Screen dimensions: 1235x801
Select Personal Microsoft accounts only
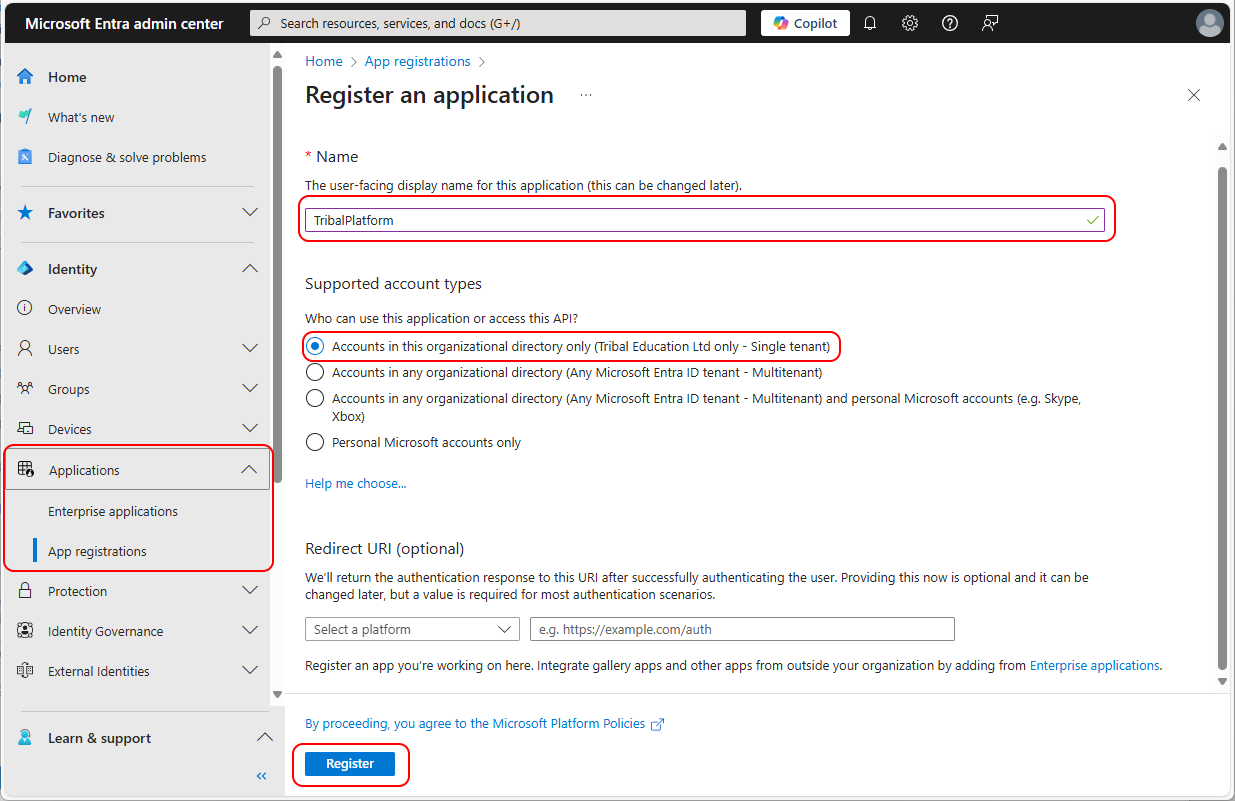(x=315, y=442)
